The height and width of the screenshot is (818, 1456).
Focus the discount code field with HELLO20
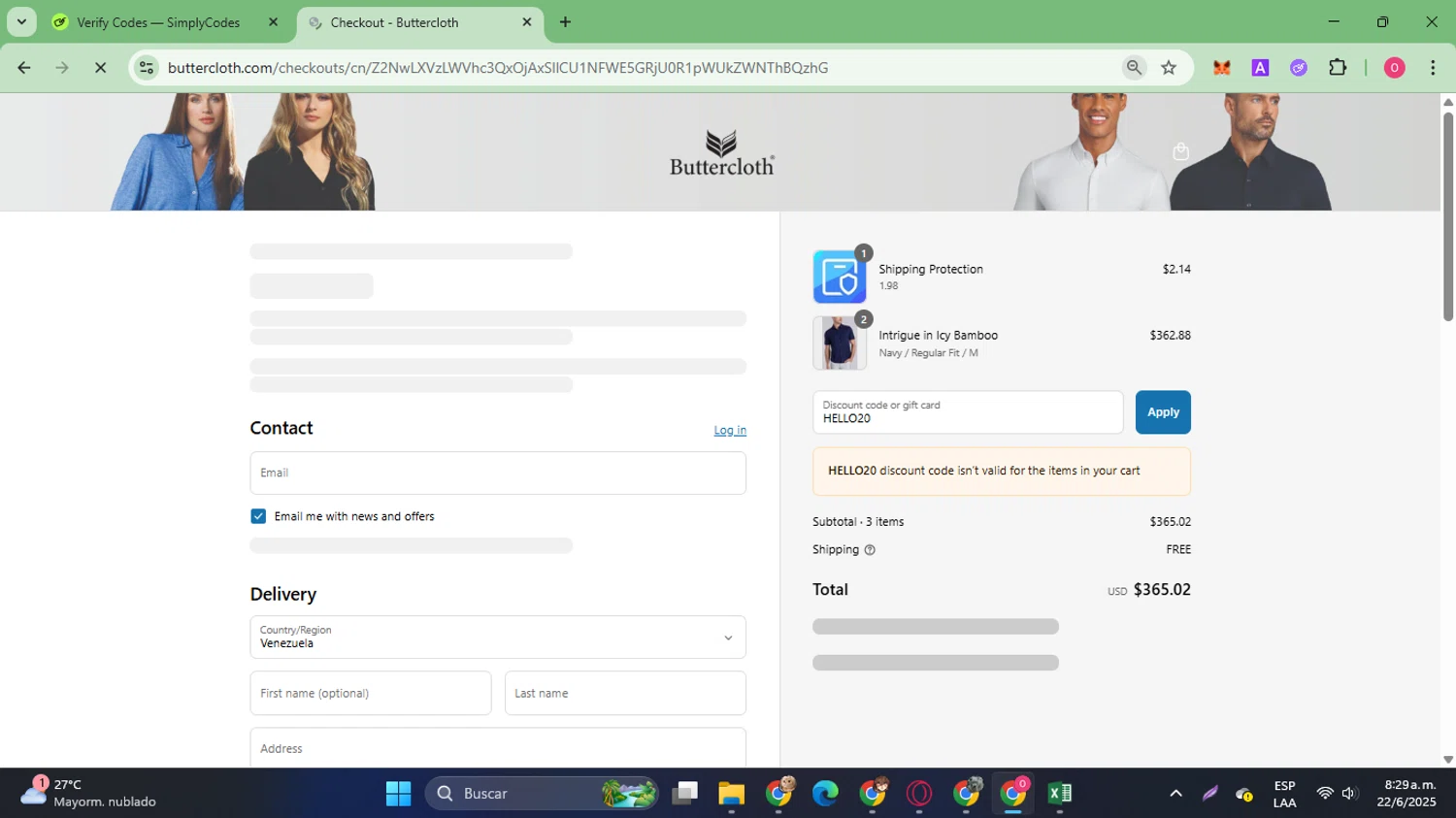coord(968,412)
